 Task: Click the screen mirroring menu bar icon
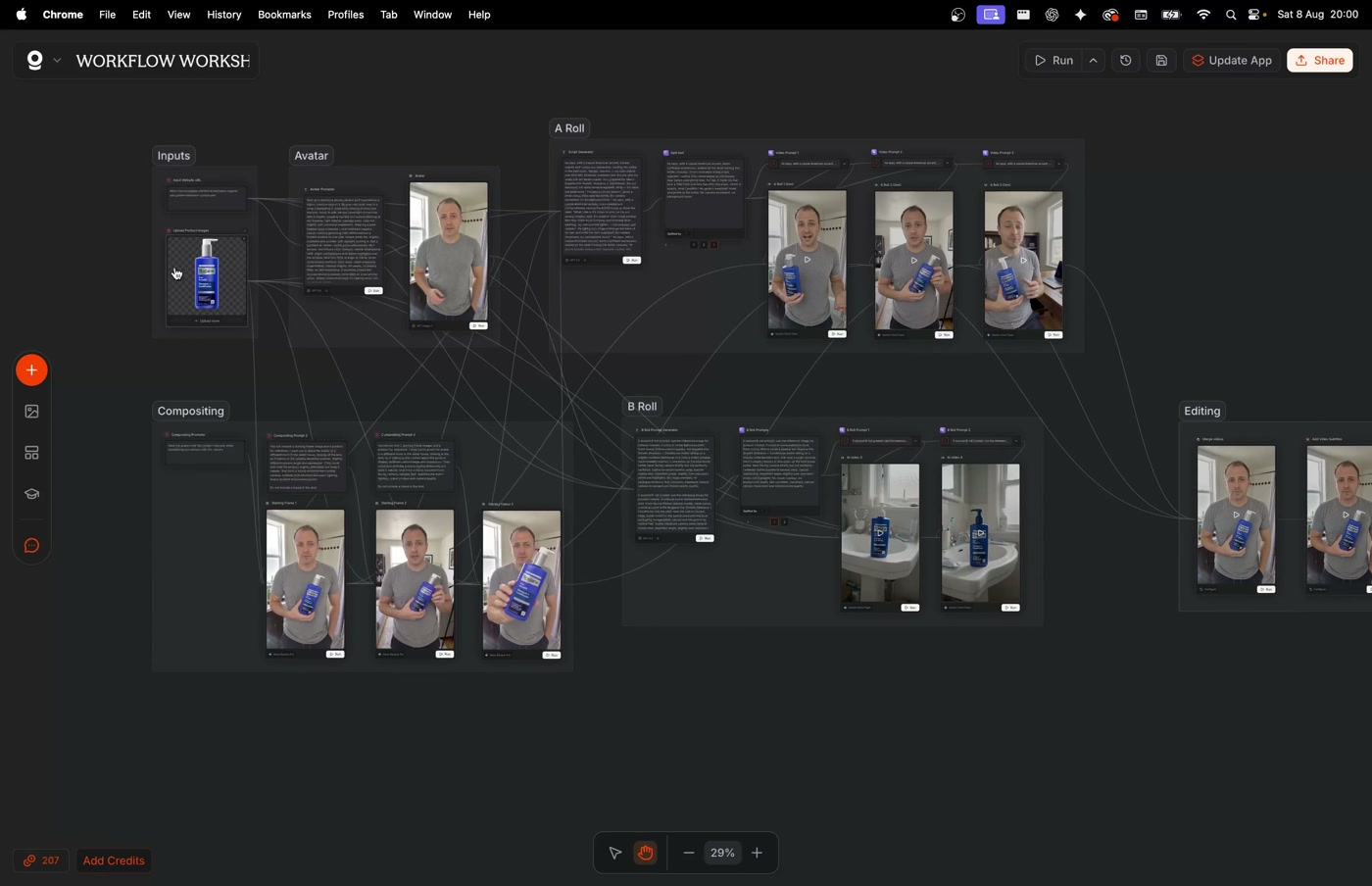tap(991, 15)
